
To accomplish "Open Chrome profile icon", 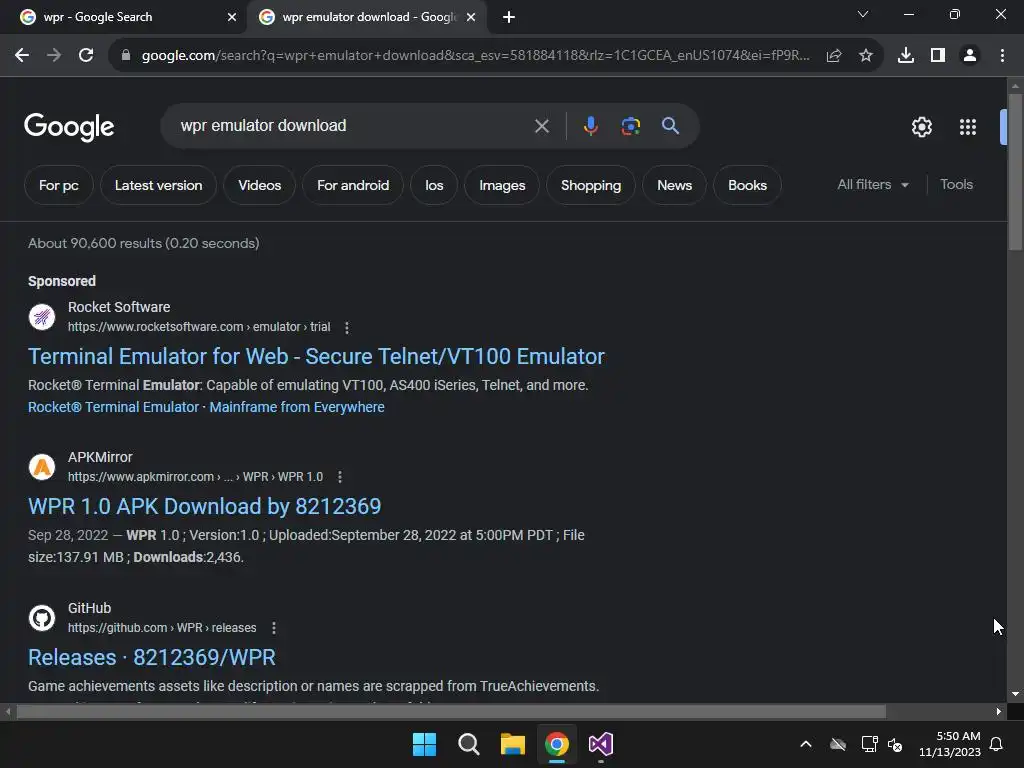I will [x=970, y=56].
